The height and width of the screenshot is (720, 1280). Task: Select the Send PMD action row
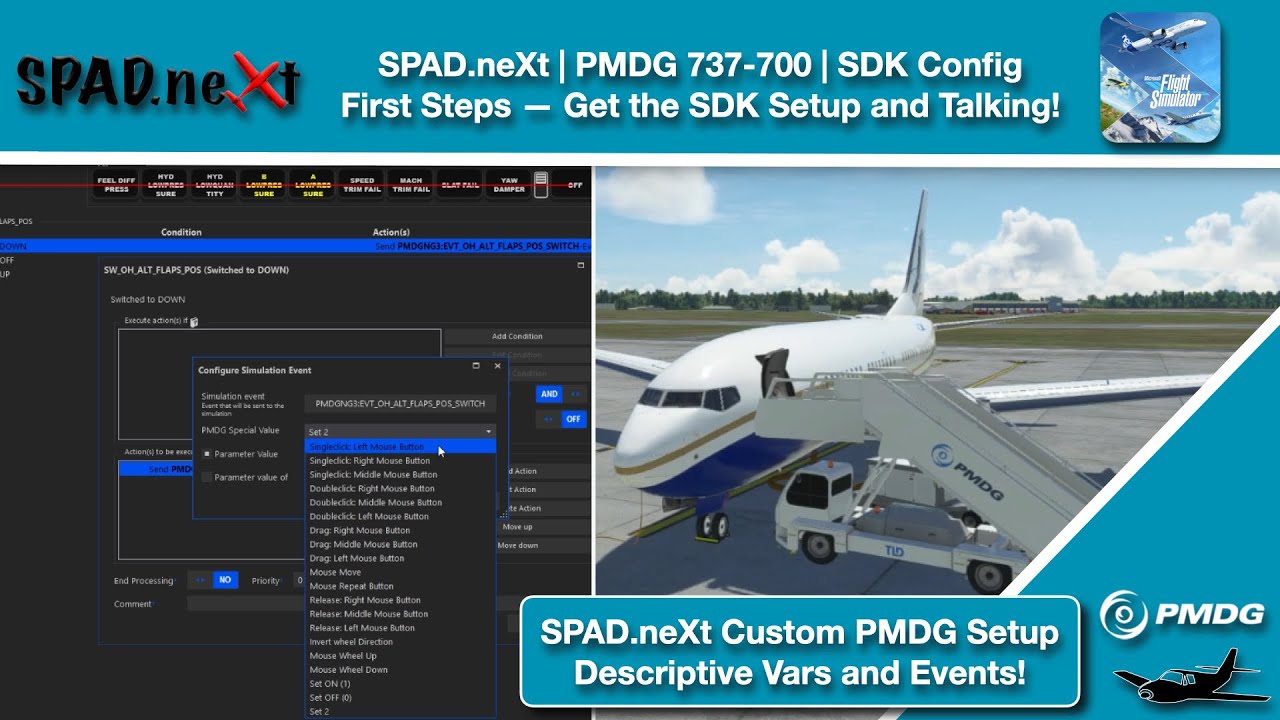coord(156,469)
